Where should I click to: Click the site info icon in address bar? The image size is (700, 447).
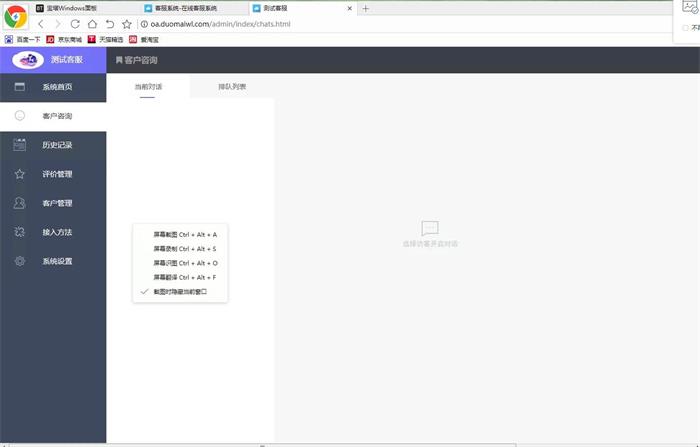pos(144,24)
